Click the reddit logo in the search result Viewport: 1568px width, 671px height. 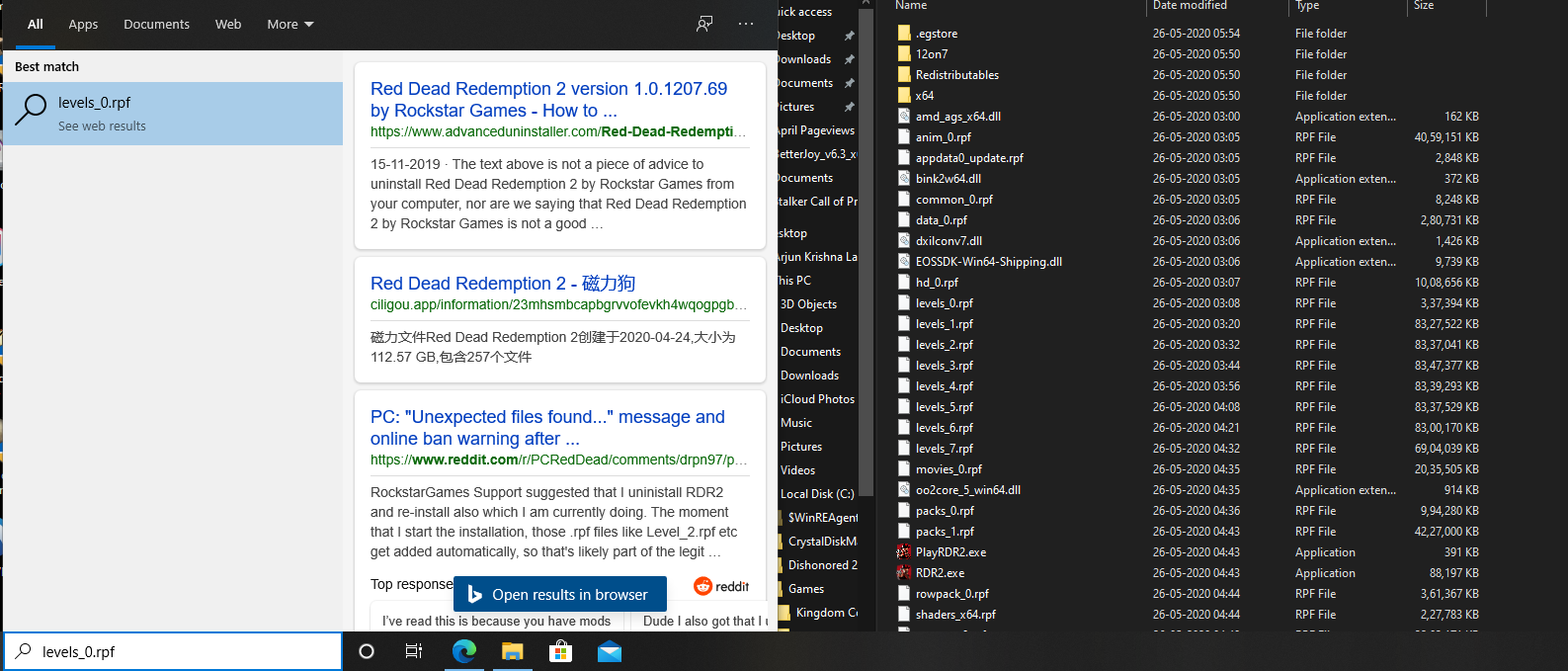721,586
